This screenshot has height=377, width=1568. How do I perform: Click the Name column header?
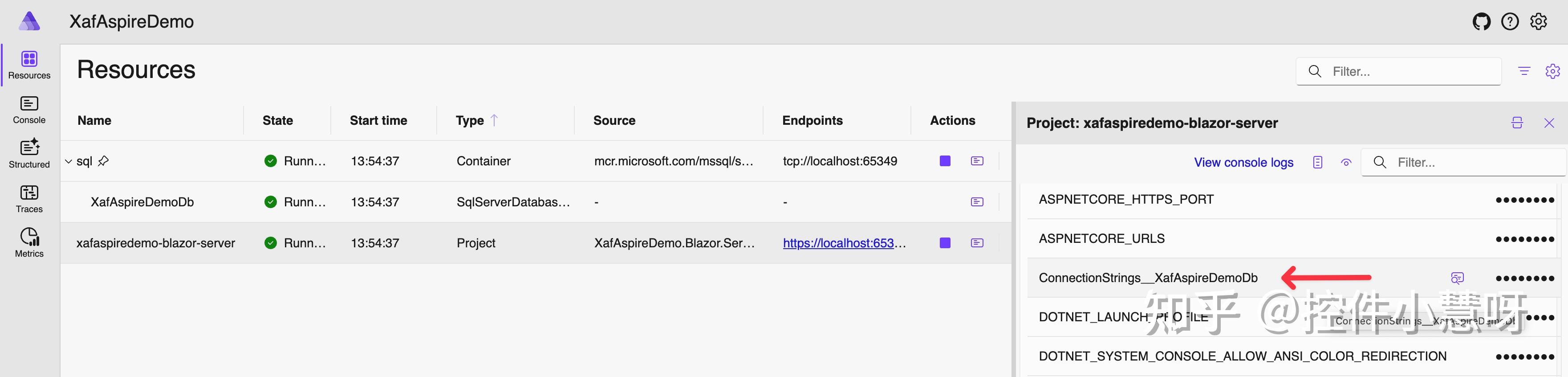(x=94, y=121)
